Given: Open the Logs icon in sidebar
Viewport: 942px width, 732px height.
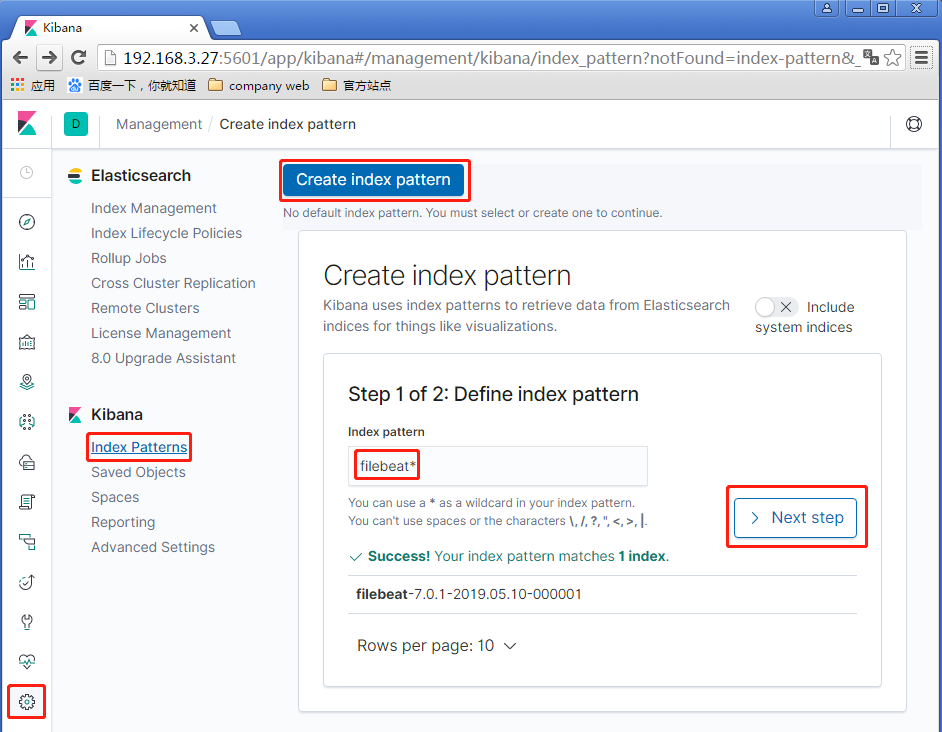Looking at the screenshot, I should click(26, 502).
